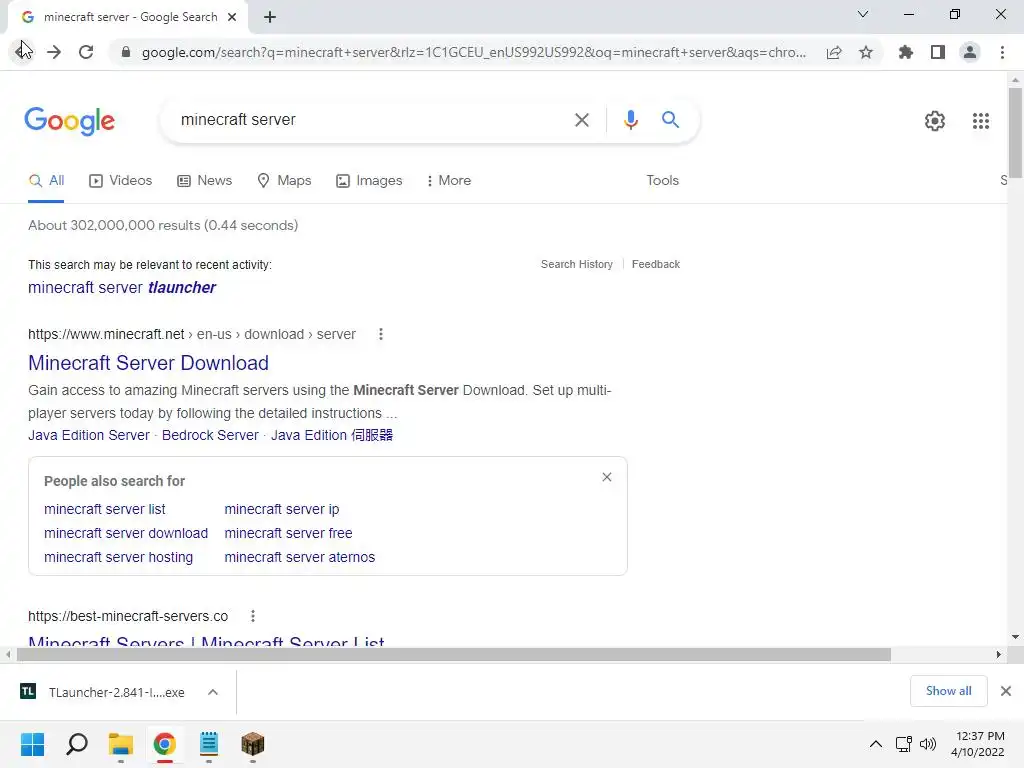Show all downloads
Screen dimensions: 1024x768
tap(948, 691)
